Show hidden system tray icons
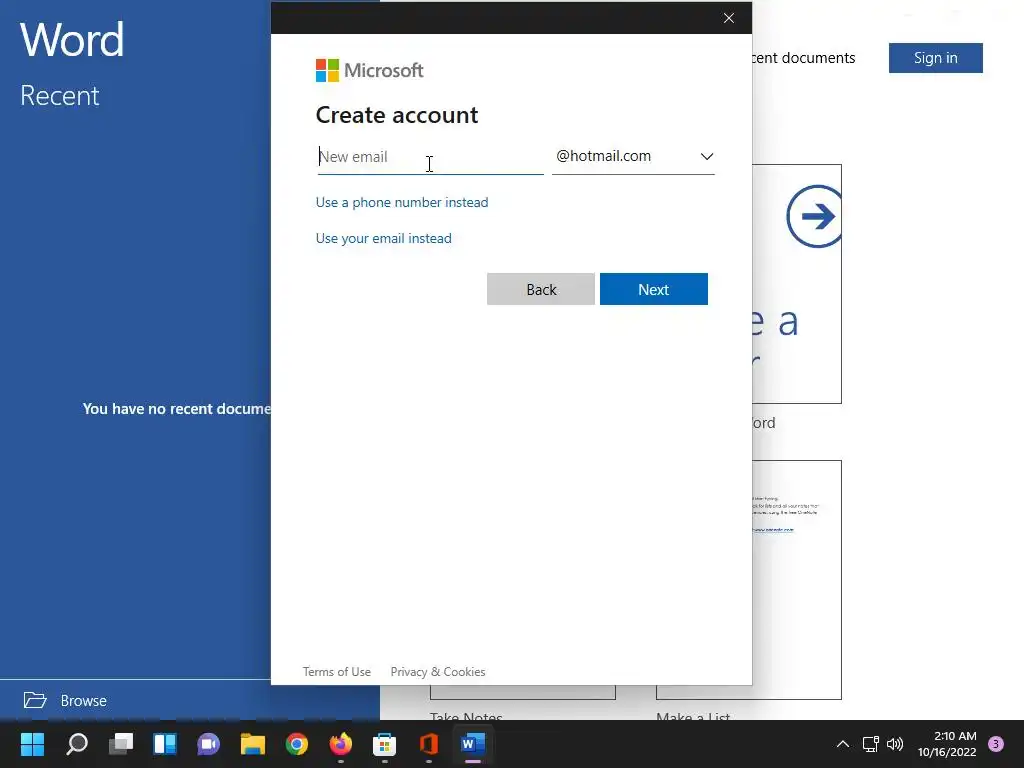Image resolution: width=1024 pixels, height=768 pixels. 843,744
